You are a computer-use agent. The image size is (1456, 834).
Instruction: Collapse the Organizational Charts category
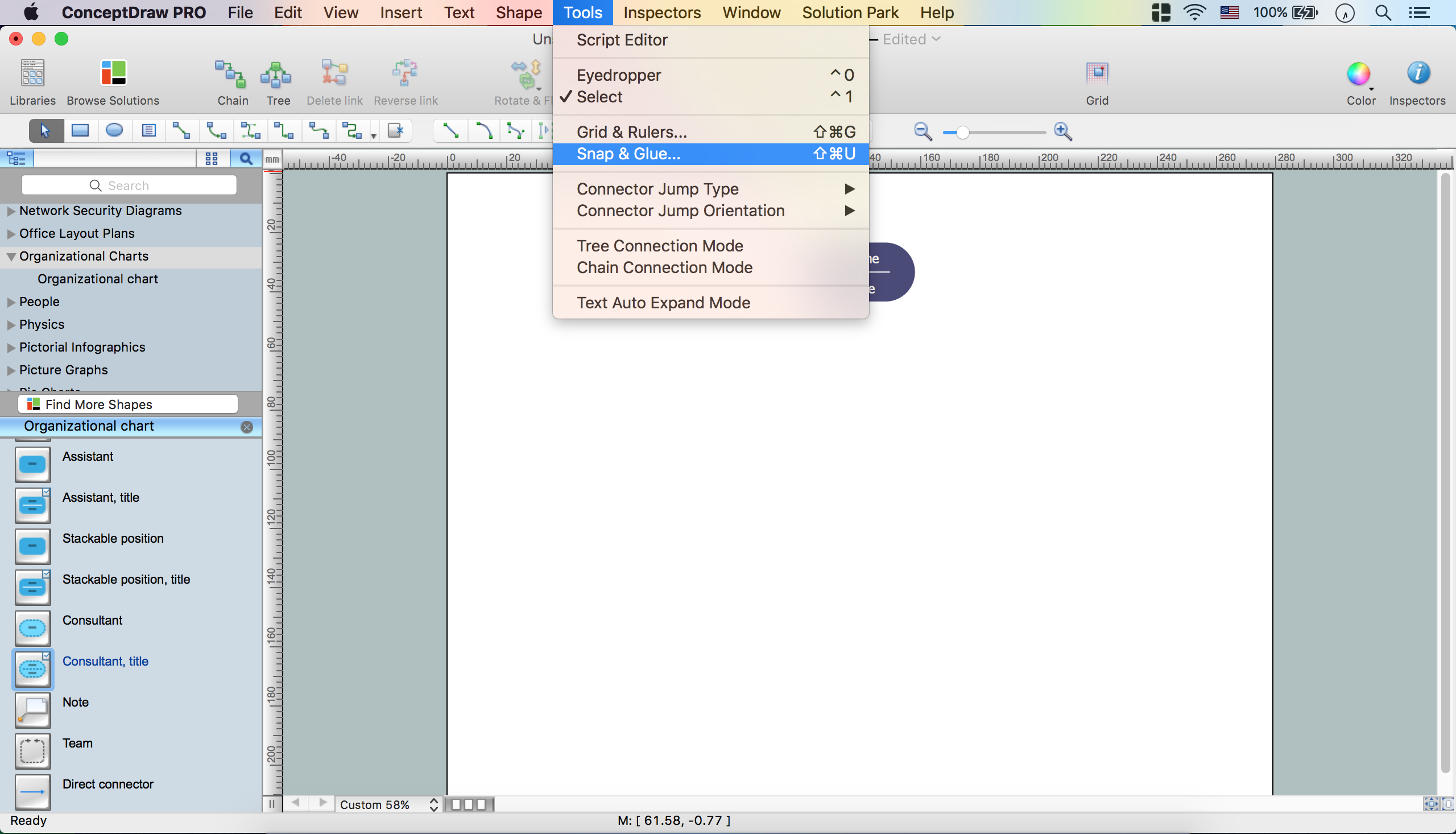(11, 257)
